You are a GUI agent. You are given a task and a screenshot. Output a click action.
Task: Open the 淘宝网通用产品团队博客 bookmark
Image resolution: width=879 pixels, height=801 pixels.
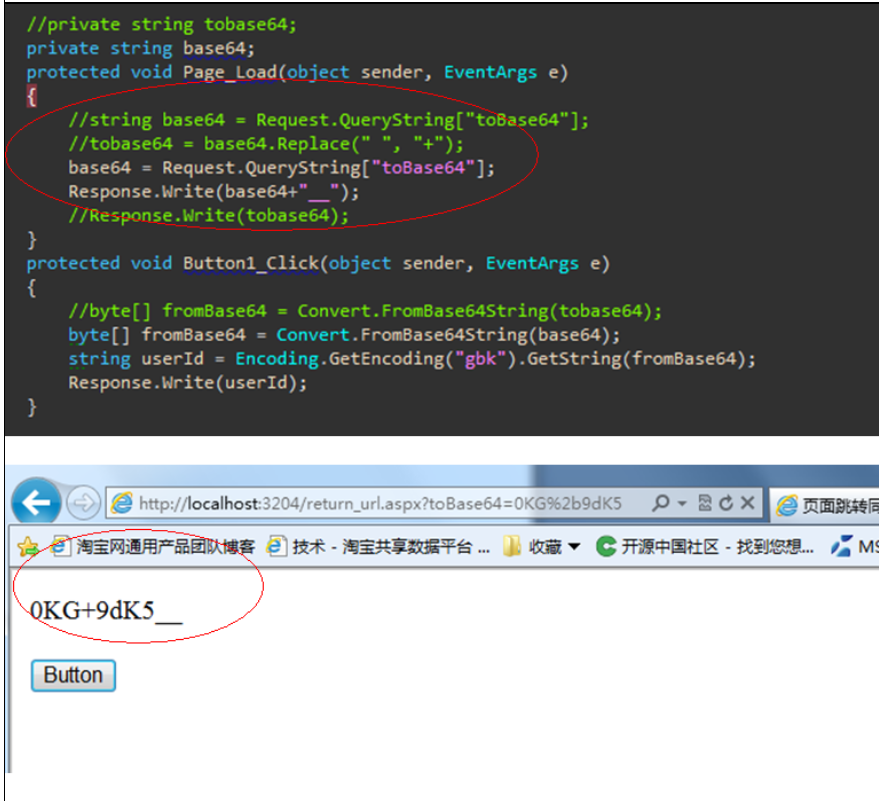pyautogui.click(x=153, y=547)
